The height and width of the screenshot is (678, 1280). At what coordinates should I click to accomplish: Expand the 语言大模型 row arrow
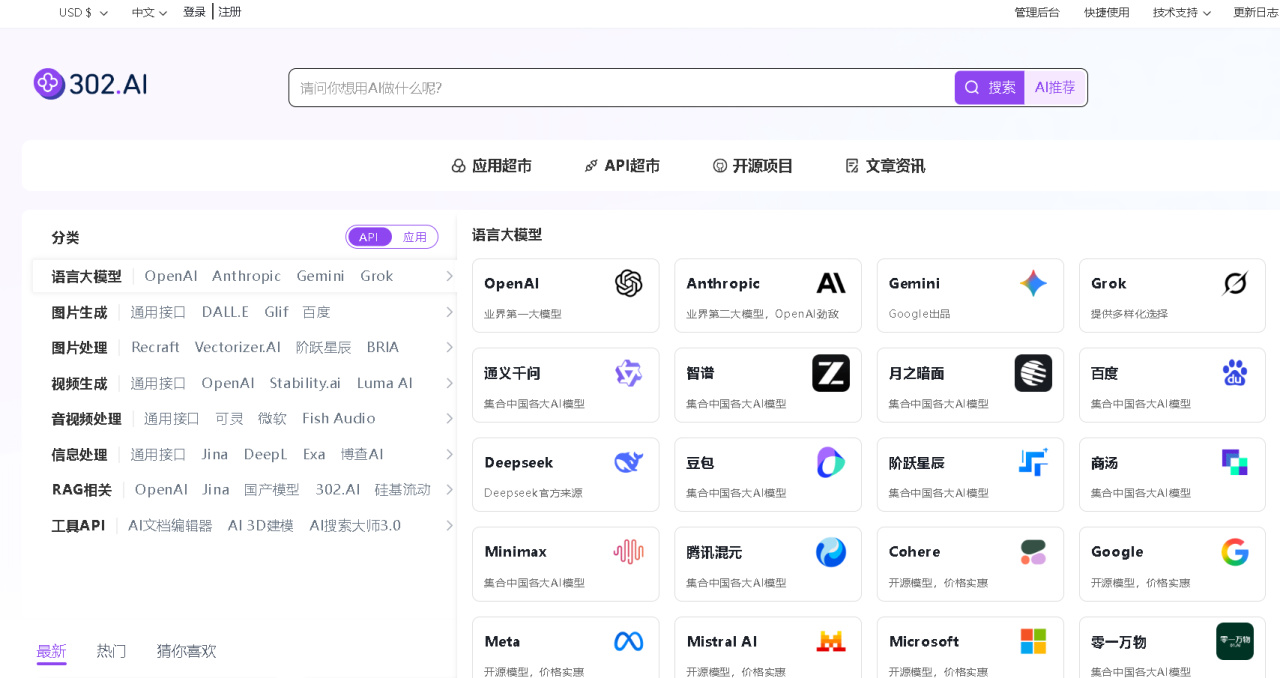click(449, 276)
